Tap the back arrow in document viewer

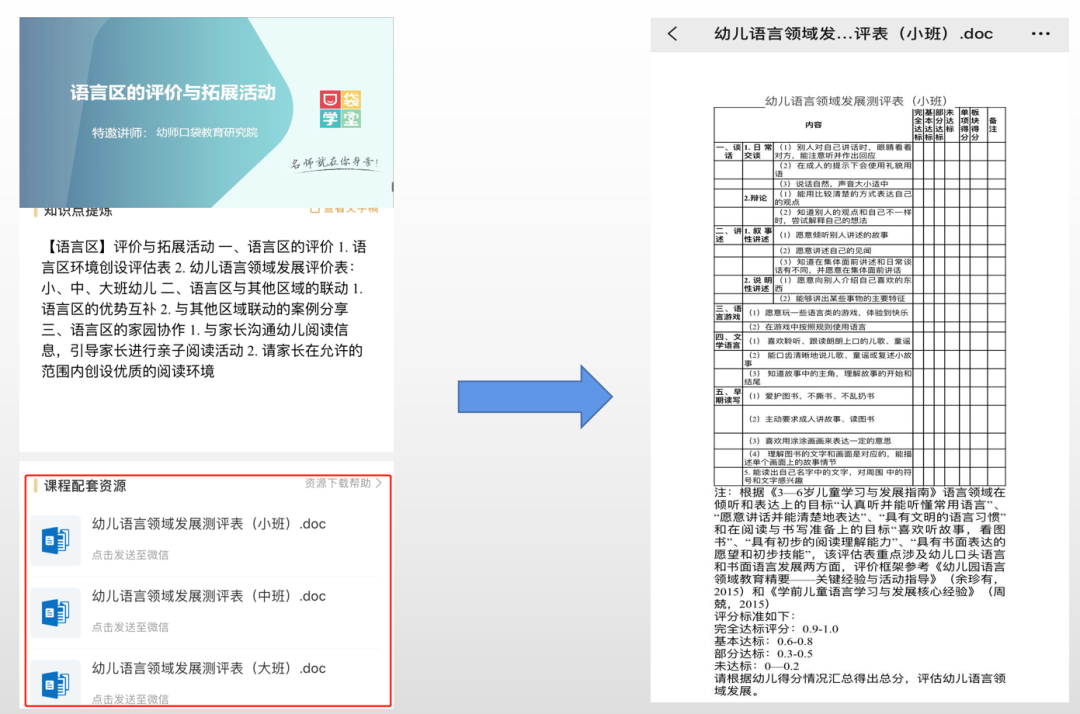click(672, 34)
